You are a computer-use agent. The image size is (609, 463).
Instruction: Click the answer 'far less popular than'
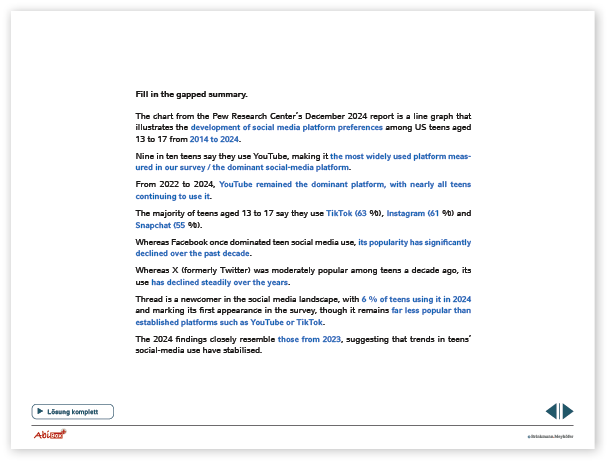(x=431, y=310)
